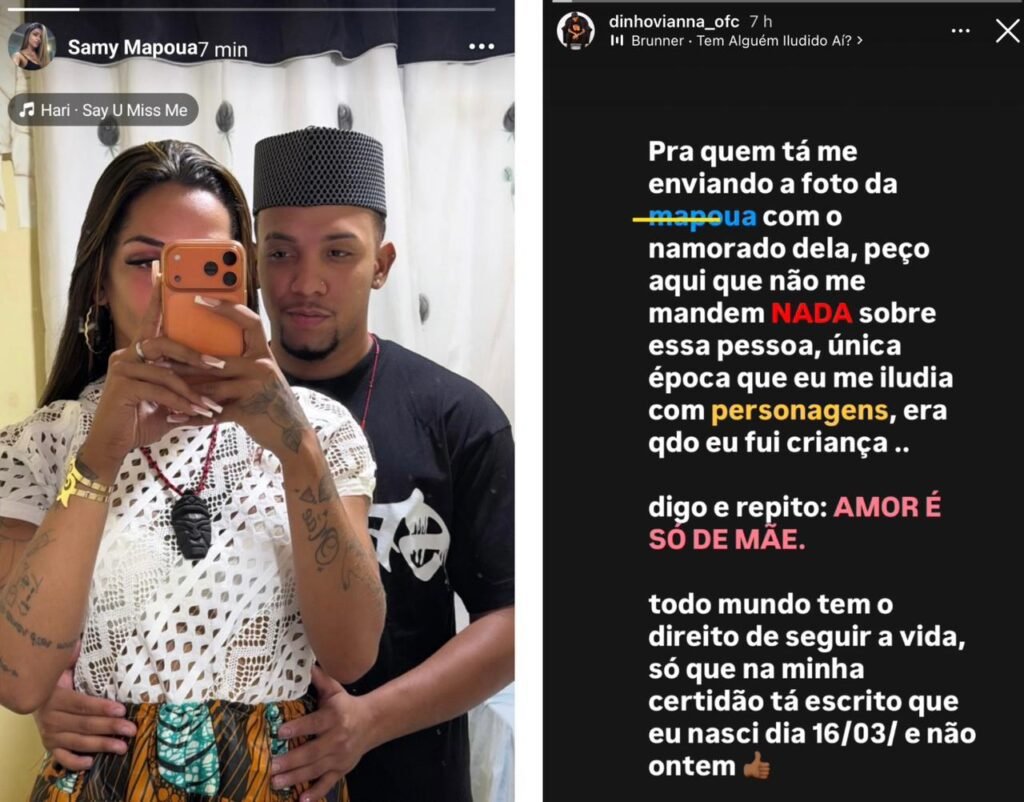Click the red NADA text
Screen dimensions: 1024x802
(x=812, y=313)
